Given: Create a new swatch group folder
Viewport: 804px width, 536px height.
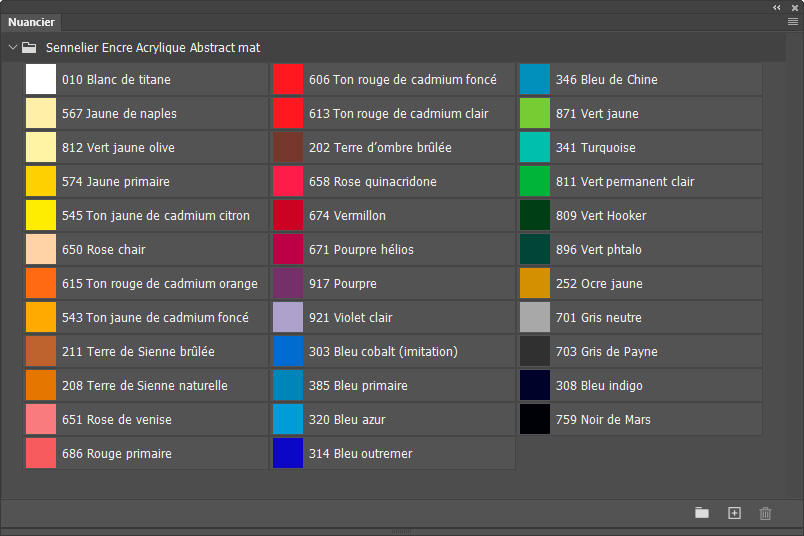Looking at the screenshot, I should (702, 512).
